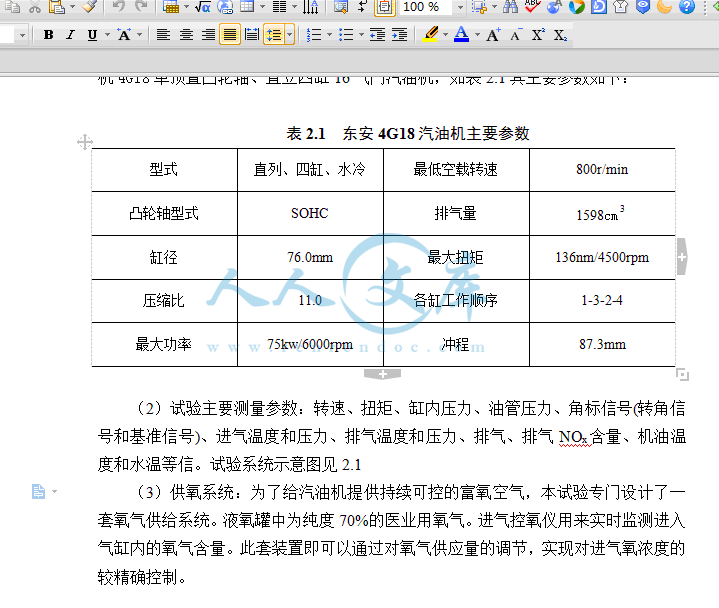Click the Copy icon
Image resolution: width=719 pixels, height=608 pixels.
12,6
